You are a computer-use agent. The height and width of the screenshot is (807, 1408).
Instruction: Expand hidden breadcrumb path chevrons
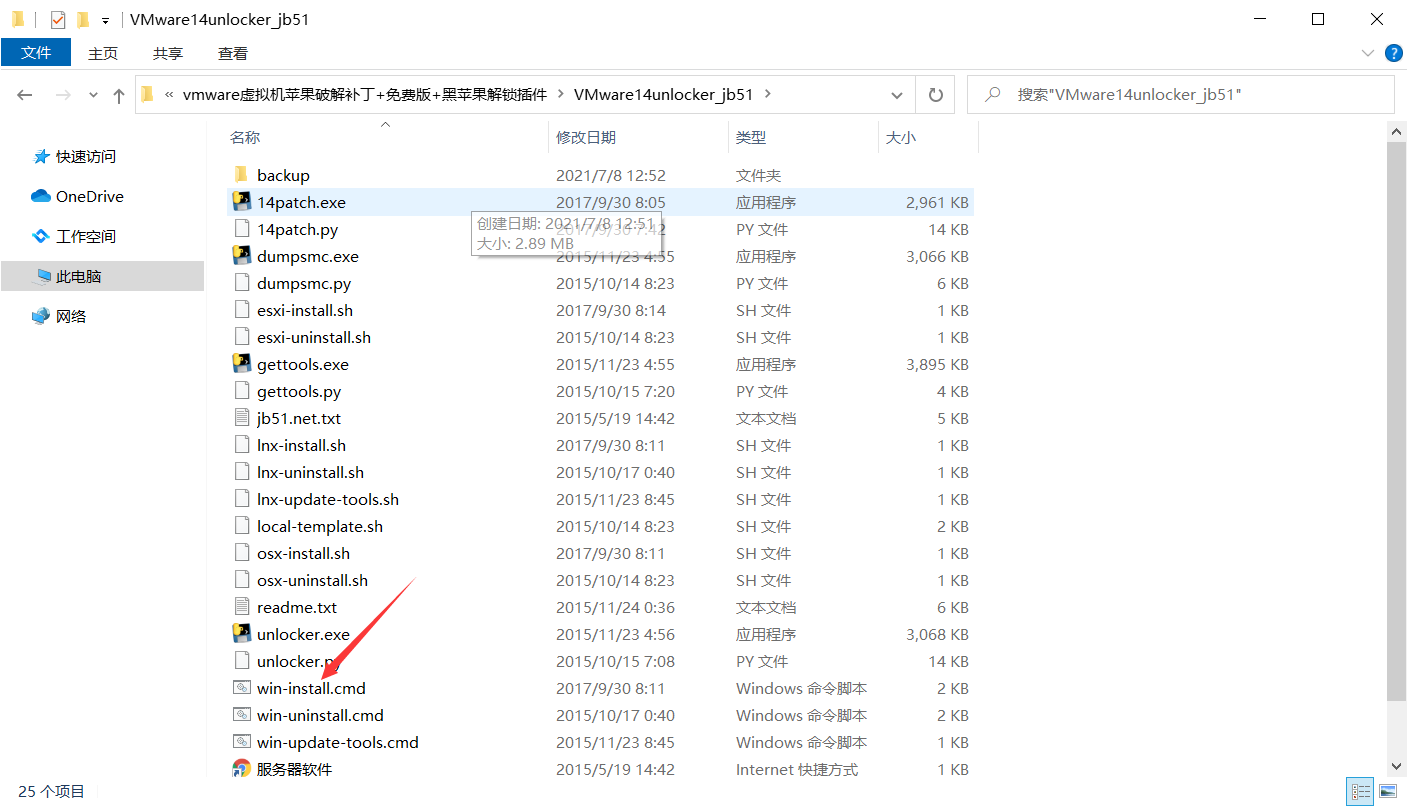coord(169,95)
